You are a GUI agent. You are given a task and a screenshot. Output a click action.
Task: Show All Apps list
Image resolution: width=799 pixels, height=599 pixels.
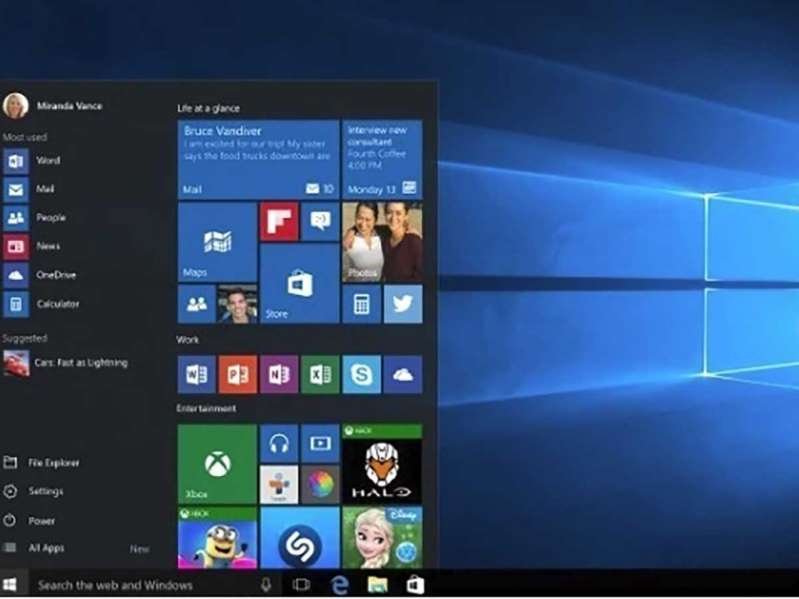[34, 549]
